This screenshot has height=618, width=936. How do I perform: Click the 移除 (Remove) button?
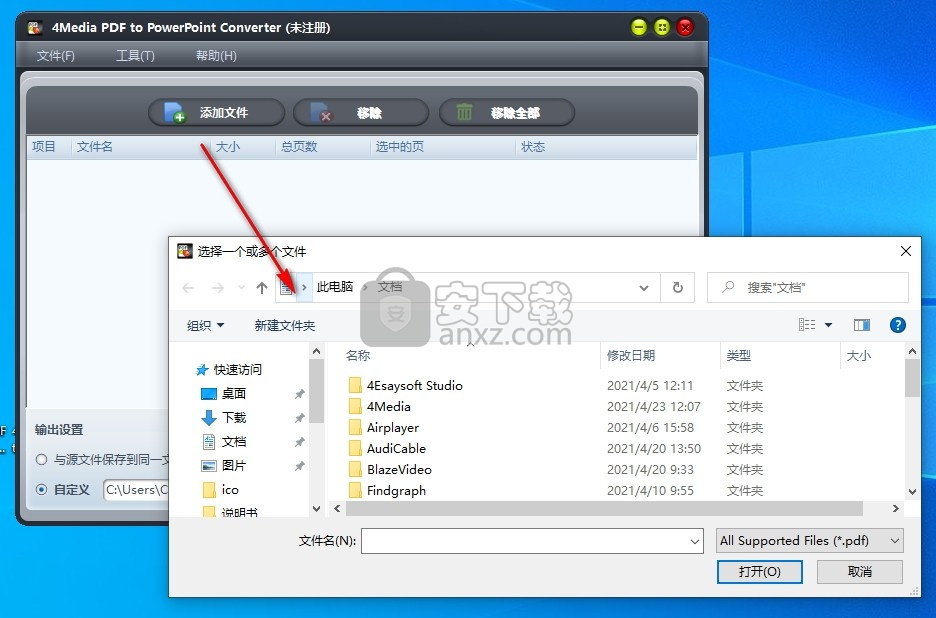[361, 112]
